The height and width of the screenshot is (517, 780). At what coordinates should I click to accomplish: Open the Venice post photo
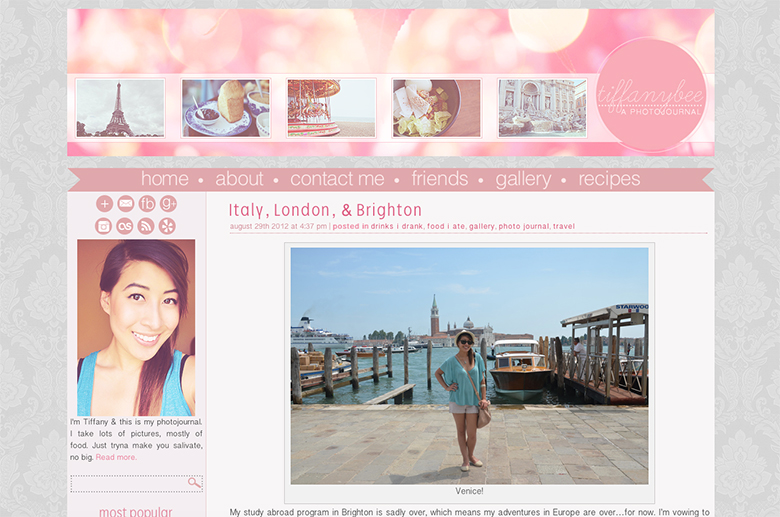point(469,366)
